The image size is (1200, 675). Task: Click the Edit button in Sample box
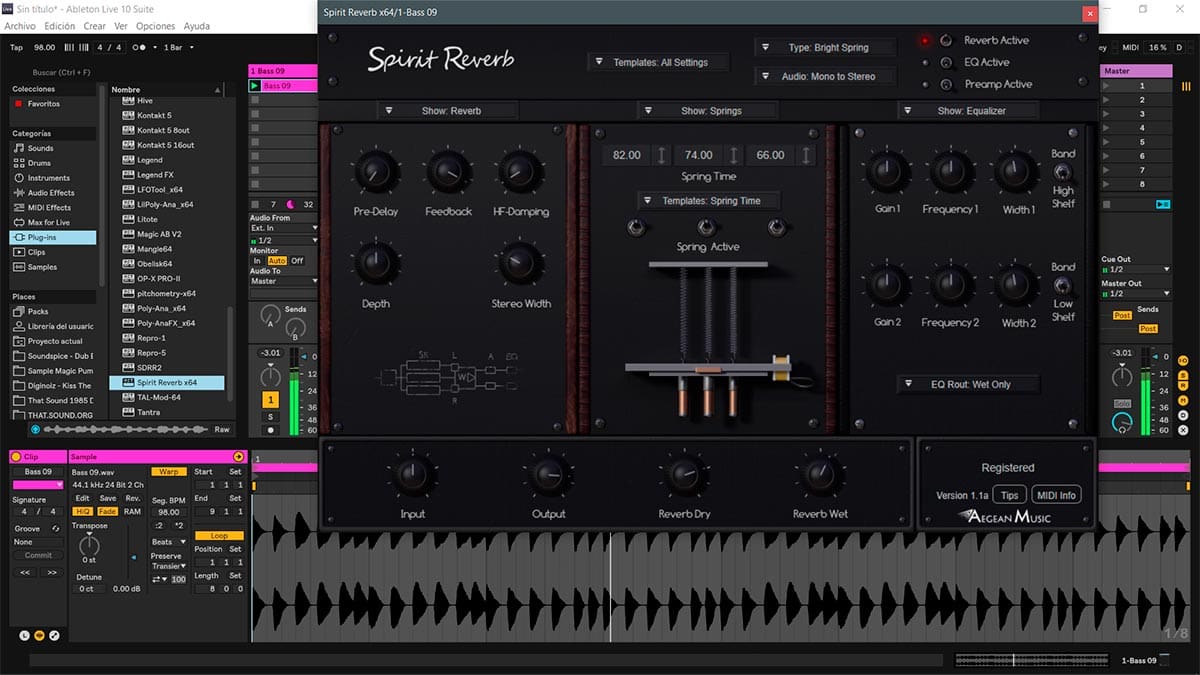tap(82, 498)
